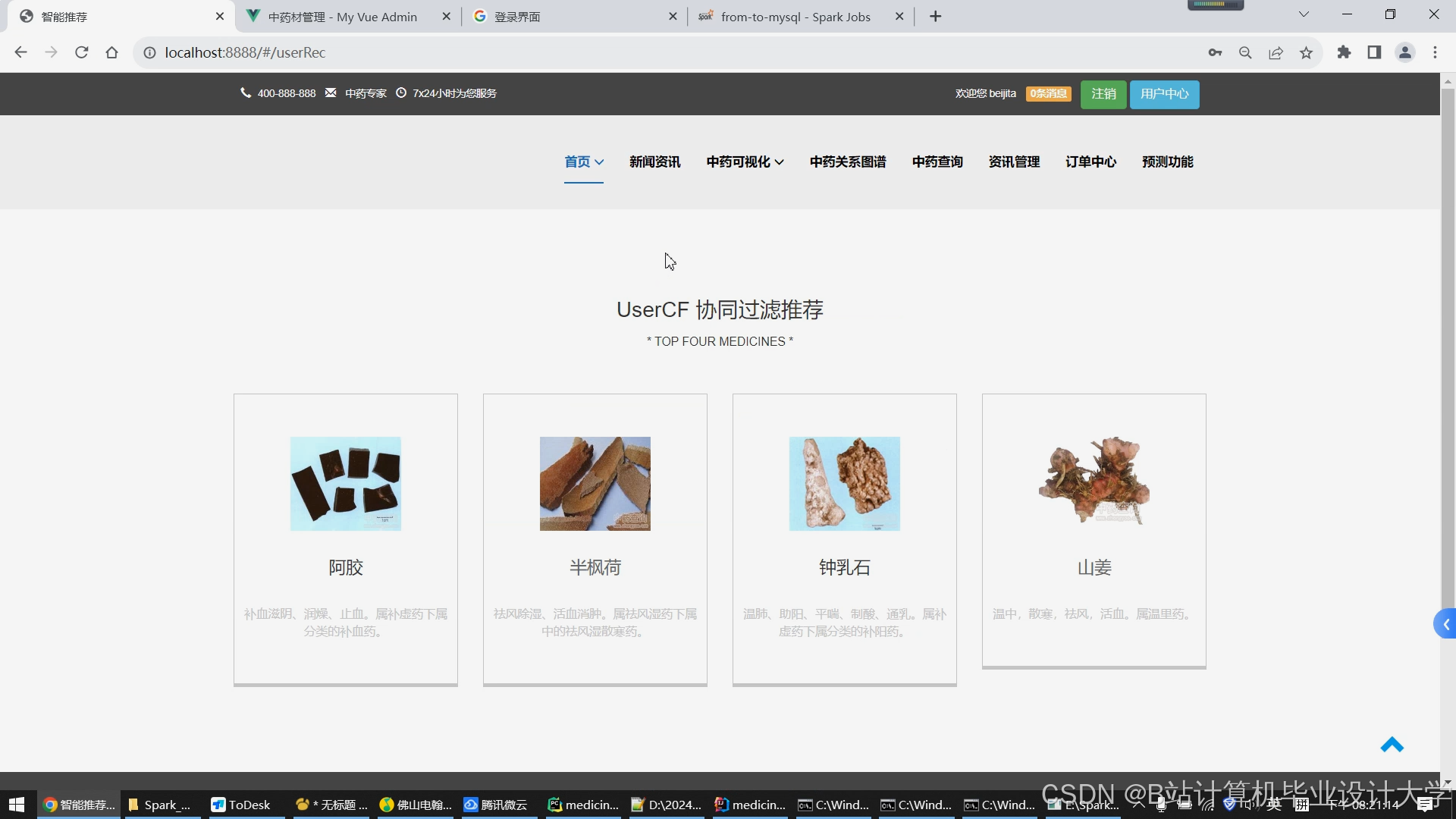The image size is (1456, 819).
Task: Click the green 注销 logout button
Action: (x=1103, y=94)
